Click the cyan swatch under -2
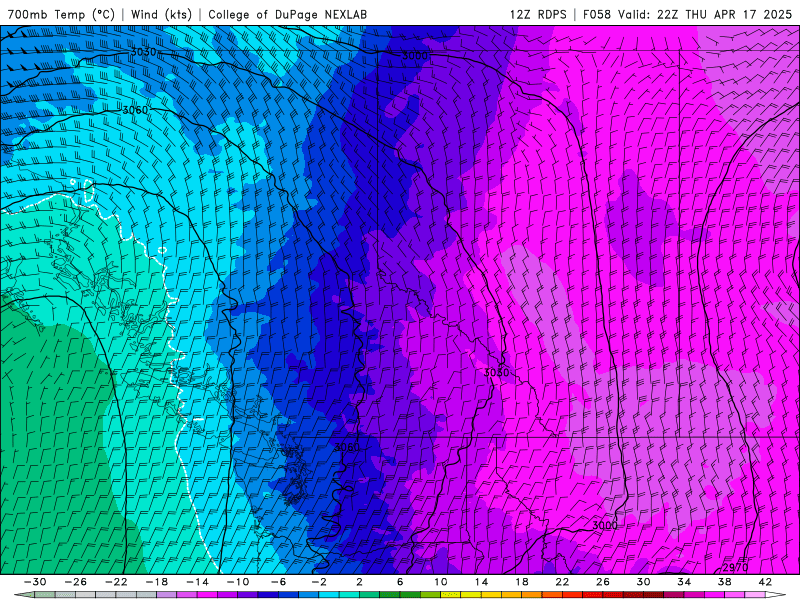 point(329,595)
